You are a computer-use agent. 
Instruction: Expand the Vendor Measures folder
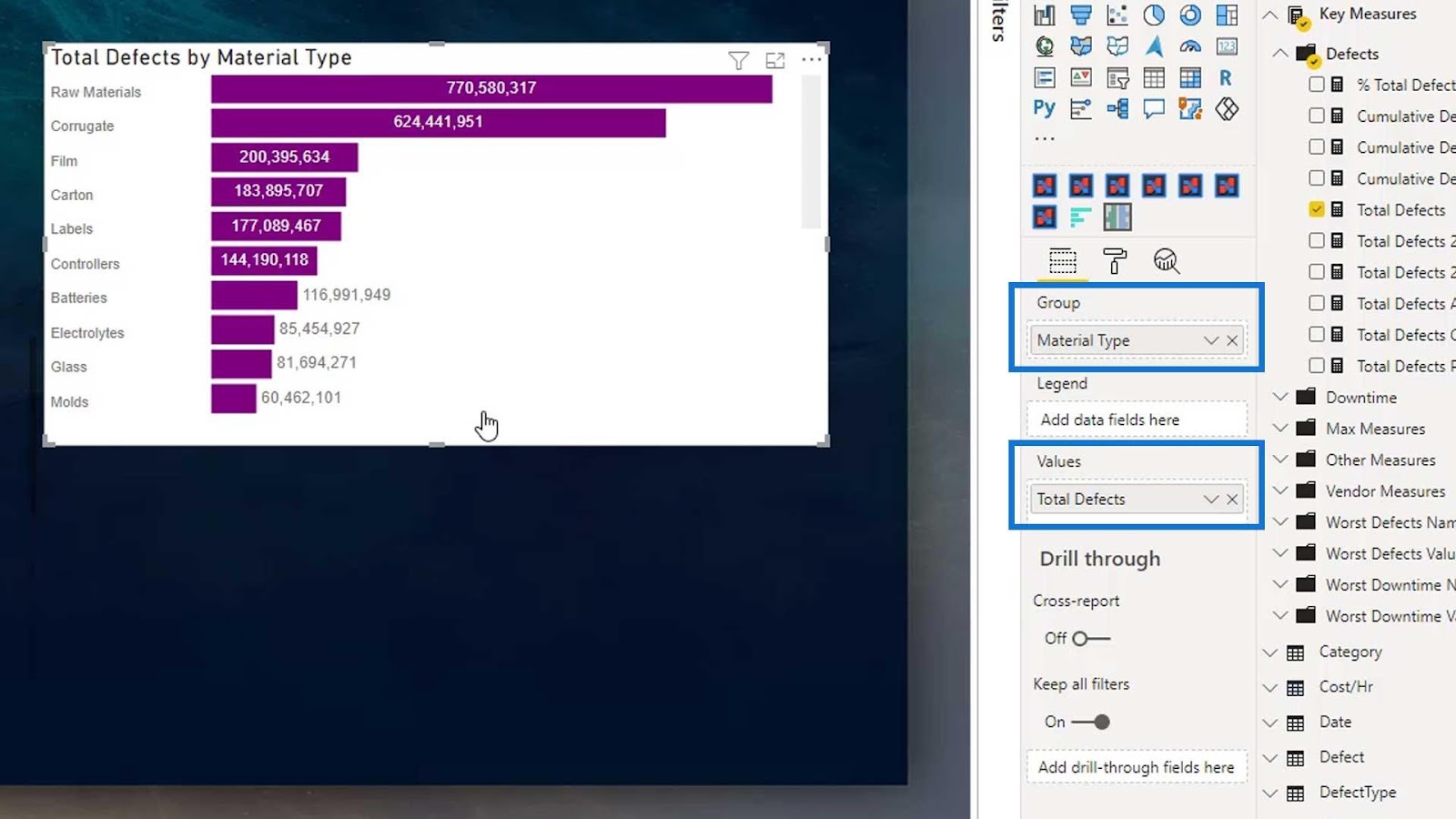pos(1280,490)
